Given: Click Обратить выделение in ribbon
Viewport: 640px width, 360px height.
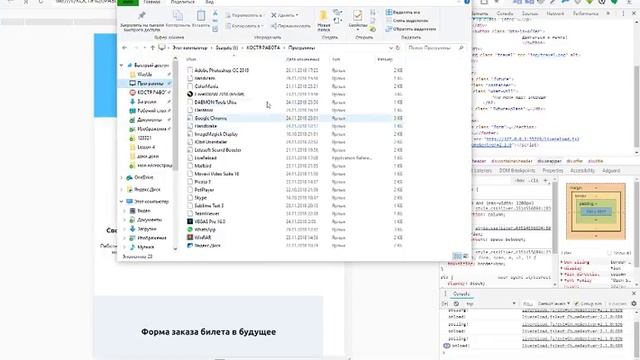Looking at the screenshot, I should click(x=411, y=29).
